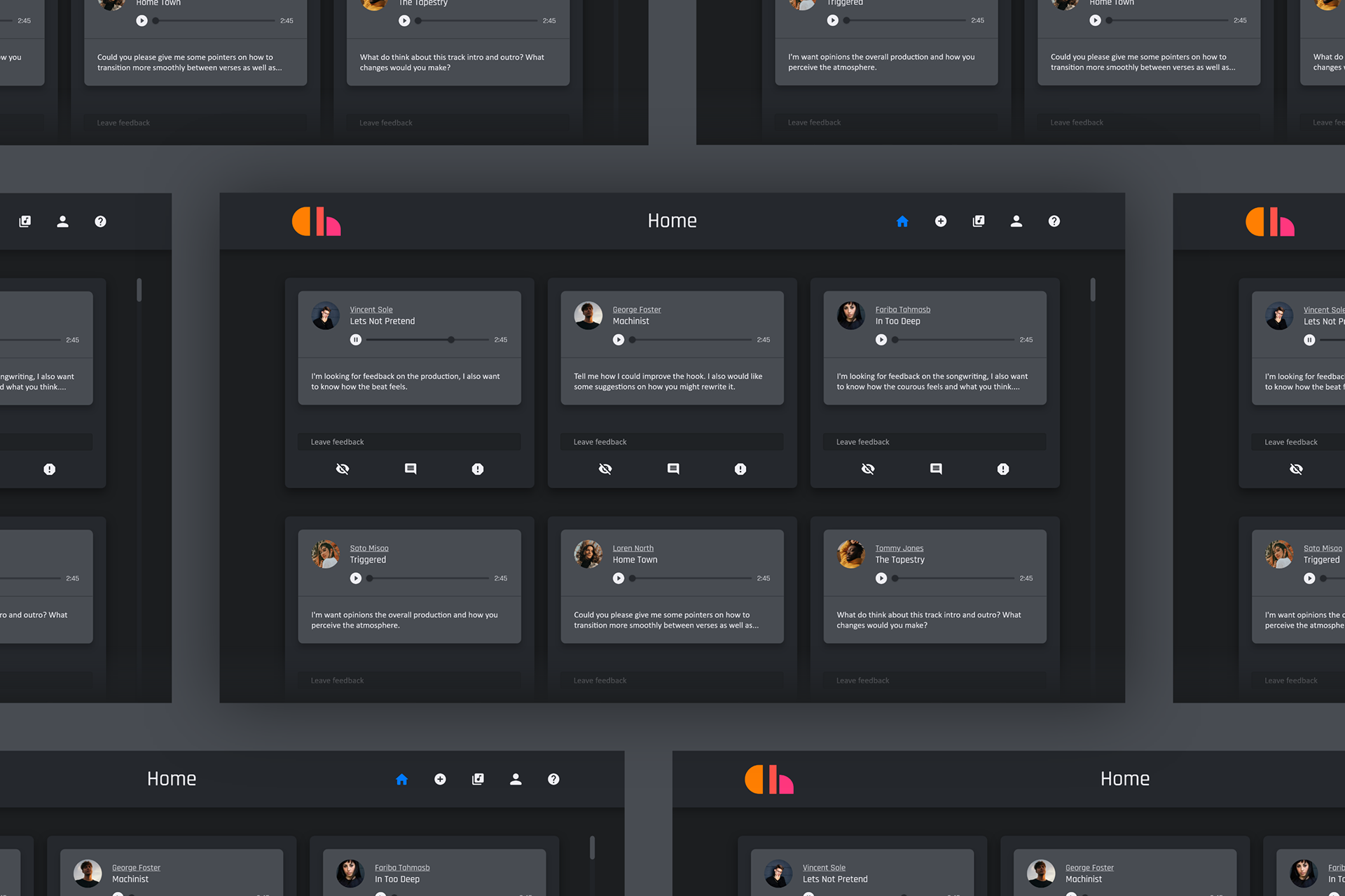Click the Lets Not Pretend progress slider knob
The image size is (1345, 896).
[451, 340]
